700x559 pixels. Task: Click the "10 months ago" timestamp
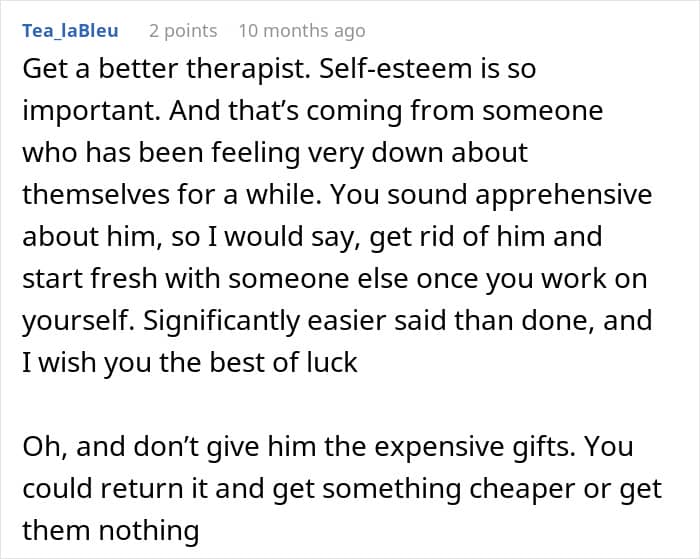click(302, 31)
